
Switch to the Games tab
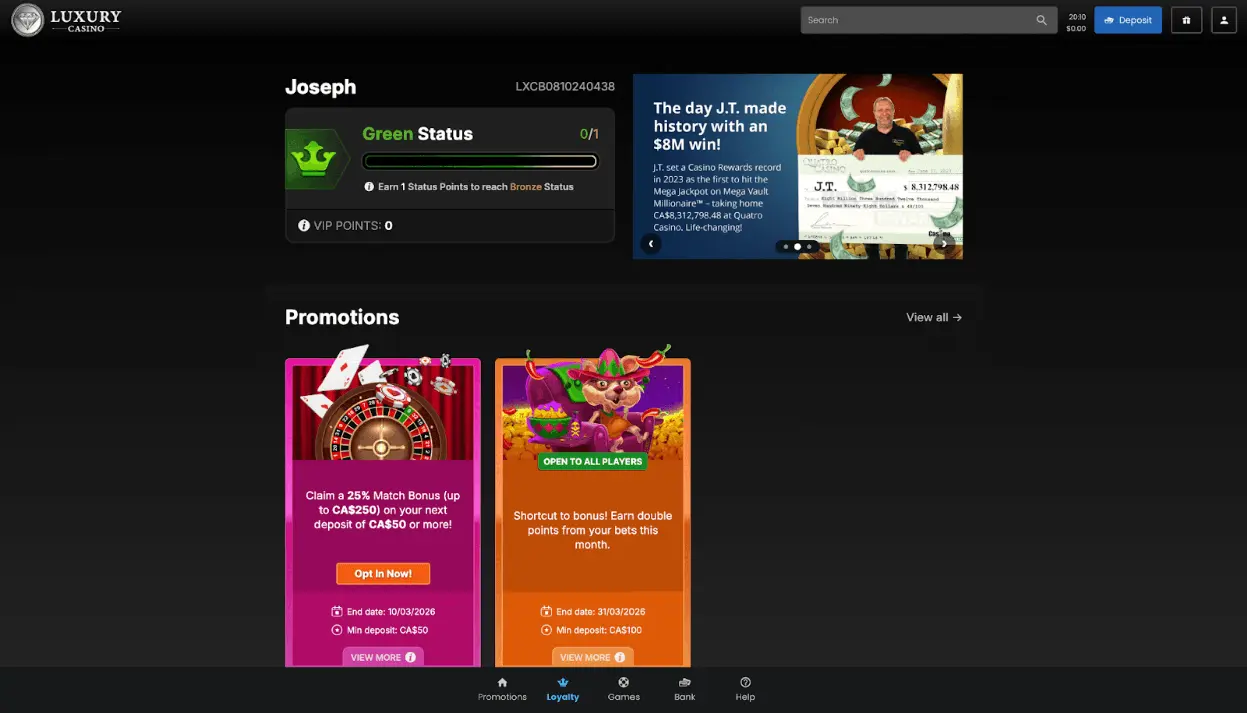(623, 689)
